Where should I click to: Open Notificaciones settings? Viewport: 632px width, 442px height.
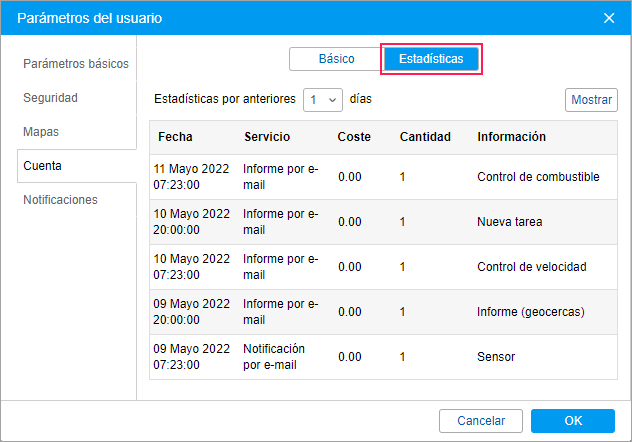(61, 200)
